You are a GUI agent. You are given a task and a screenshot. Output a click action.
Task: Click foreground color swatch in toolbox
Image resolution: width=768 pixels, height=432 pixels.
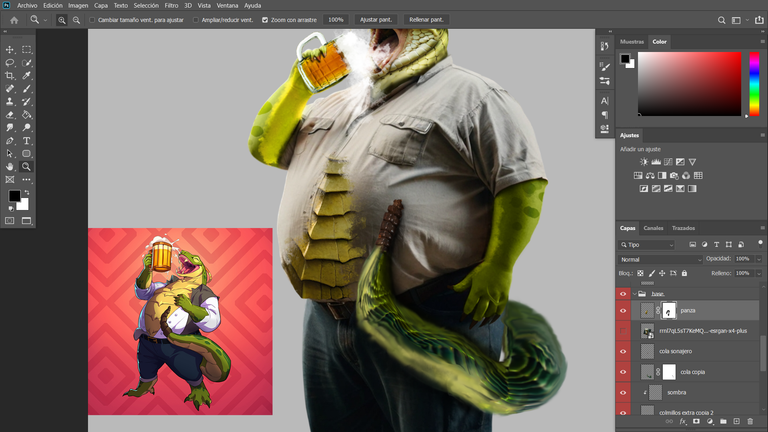point(14,196)
